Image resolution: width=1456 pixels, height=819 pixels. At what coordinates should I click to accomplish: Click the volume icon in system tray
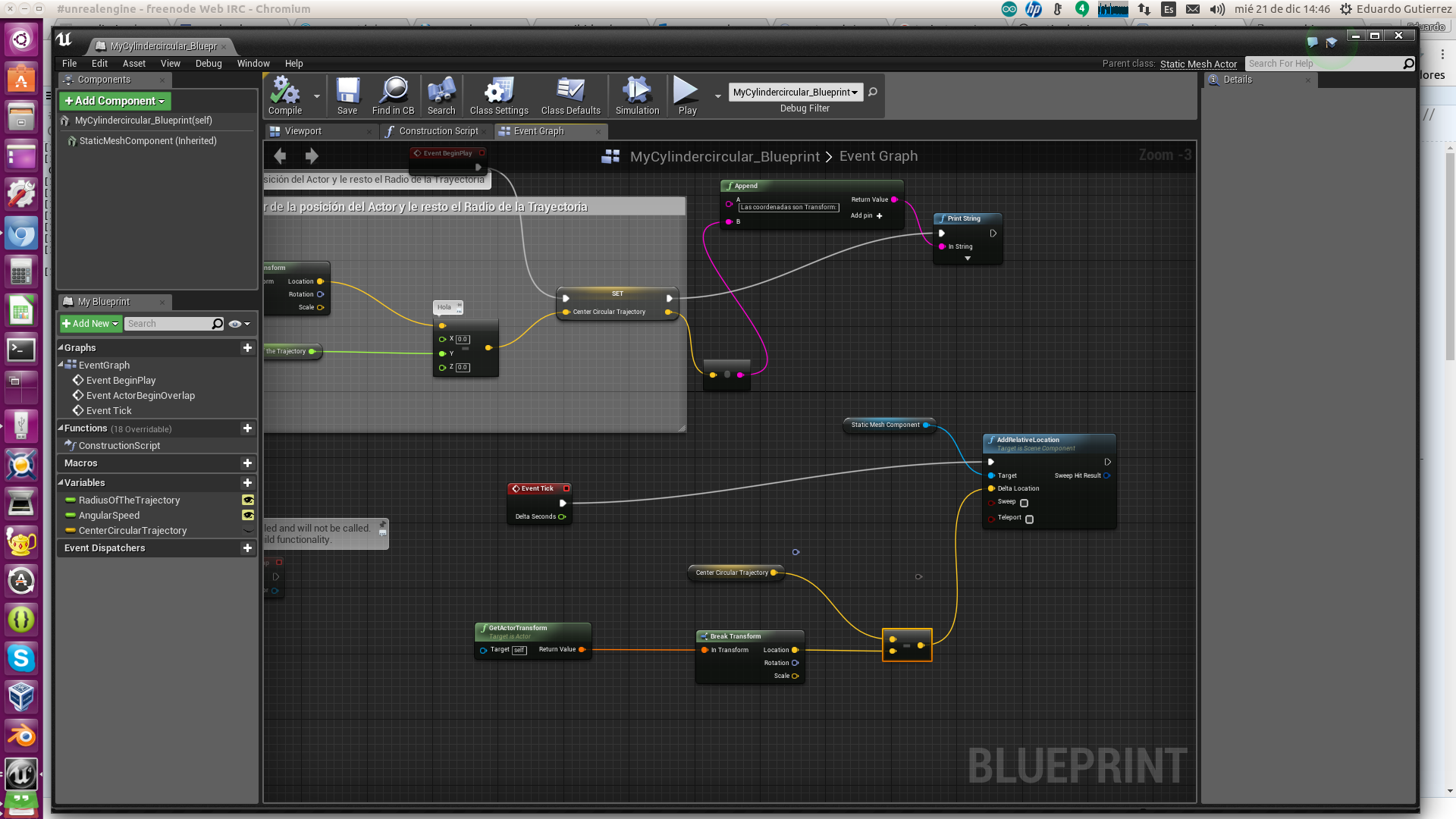pyautogui.click(x=1217, y=9)
